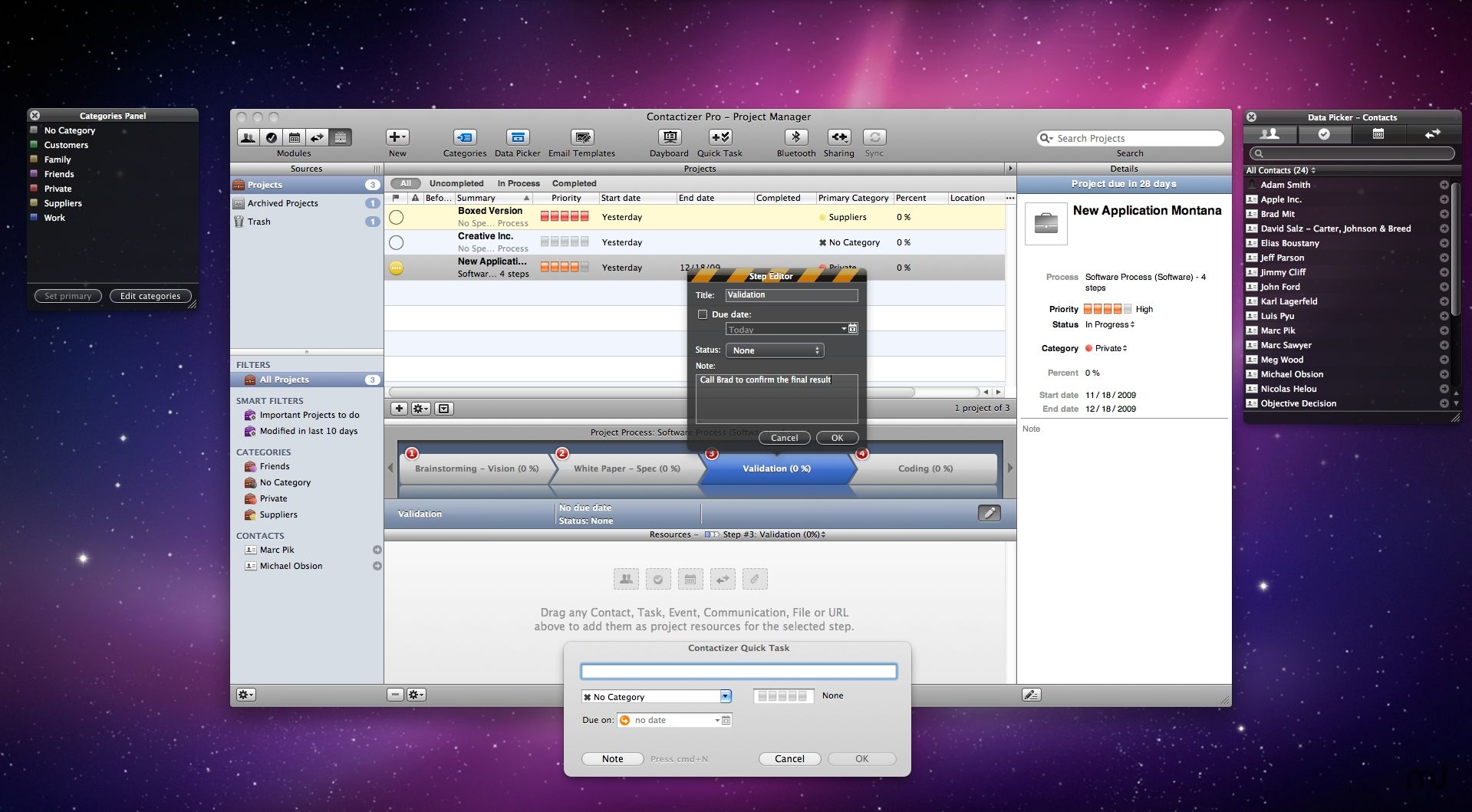Click the calendar icon beside Today
The height and width of the screenshot is (812, 1472).
tap(853, 329)
